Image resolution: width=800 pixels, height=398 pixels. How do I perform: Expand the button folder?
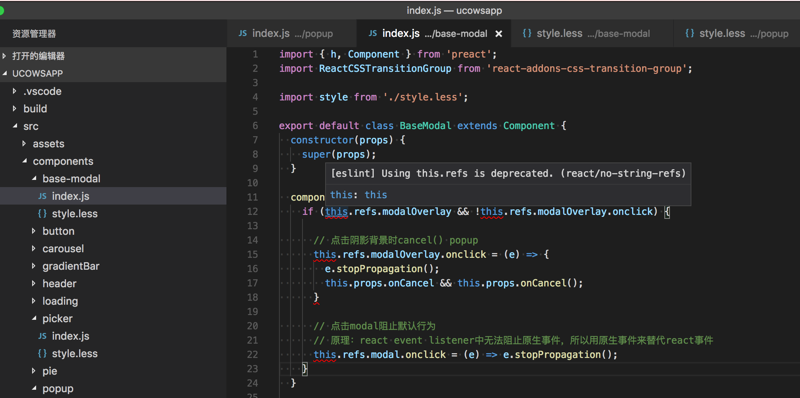tap(113, 231)
